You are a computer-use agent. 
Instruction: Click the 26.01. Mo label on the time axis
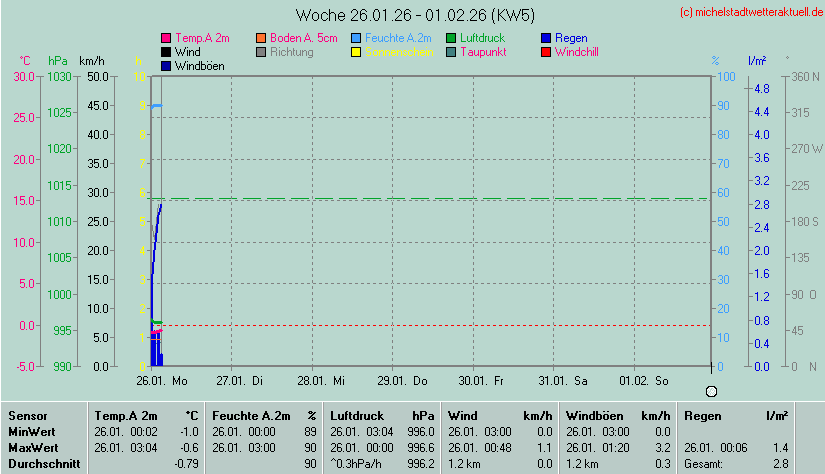162,381
